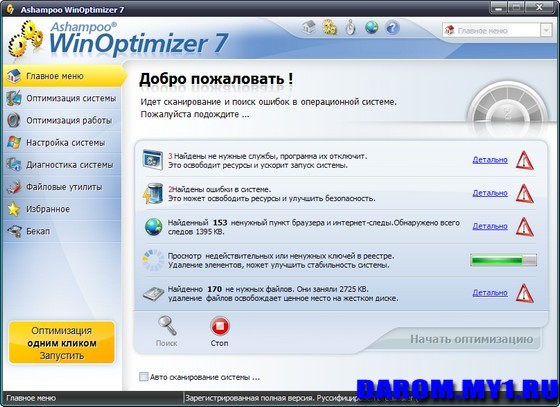Open Файловые утилиты section
Viewport: 560px width, 407px height.
[x=62, y=187]
